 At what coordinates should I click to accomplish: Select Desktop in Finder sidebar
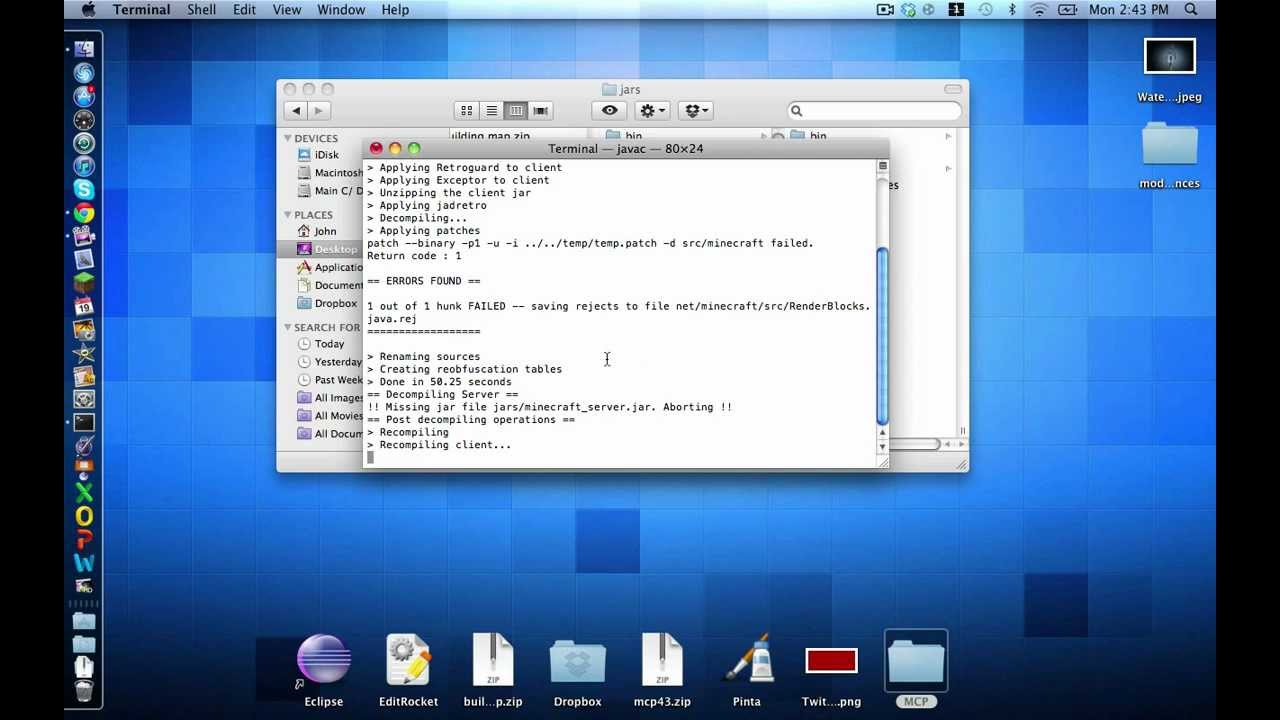coord(320,249)
